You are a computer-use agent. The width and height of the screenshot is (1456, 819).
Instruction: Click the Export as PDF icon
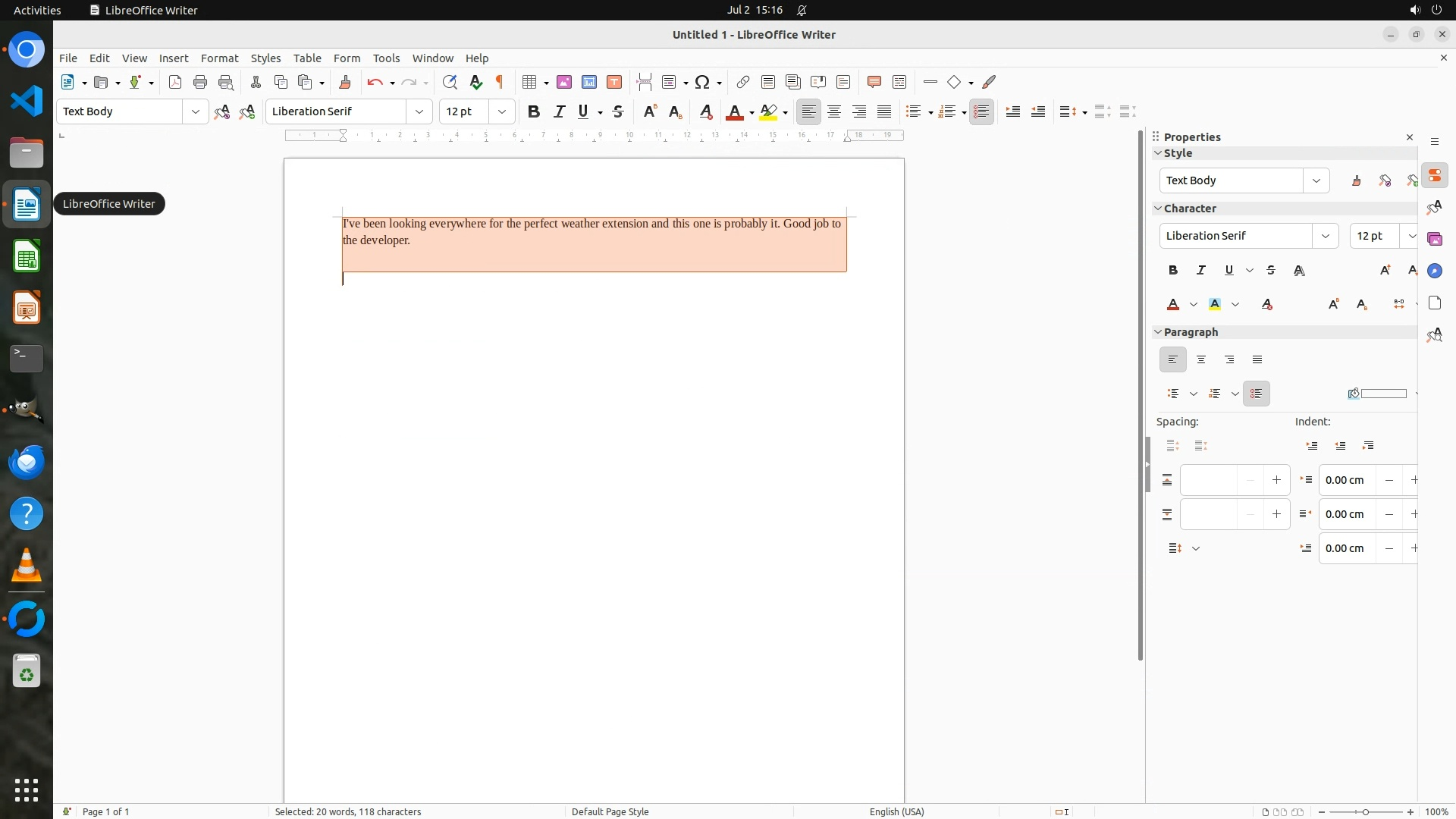point(175,82)
